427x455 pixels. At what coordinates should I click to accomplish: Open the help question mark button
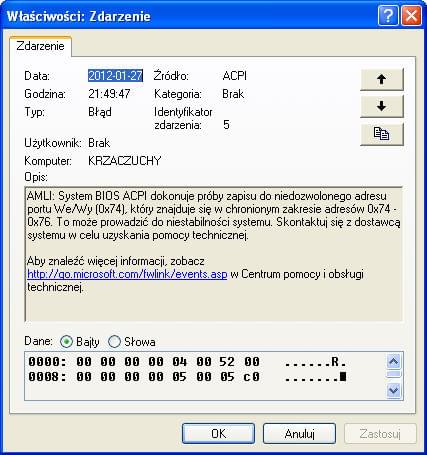pyautogui.click(x=388, y=16)
